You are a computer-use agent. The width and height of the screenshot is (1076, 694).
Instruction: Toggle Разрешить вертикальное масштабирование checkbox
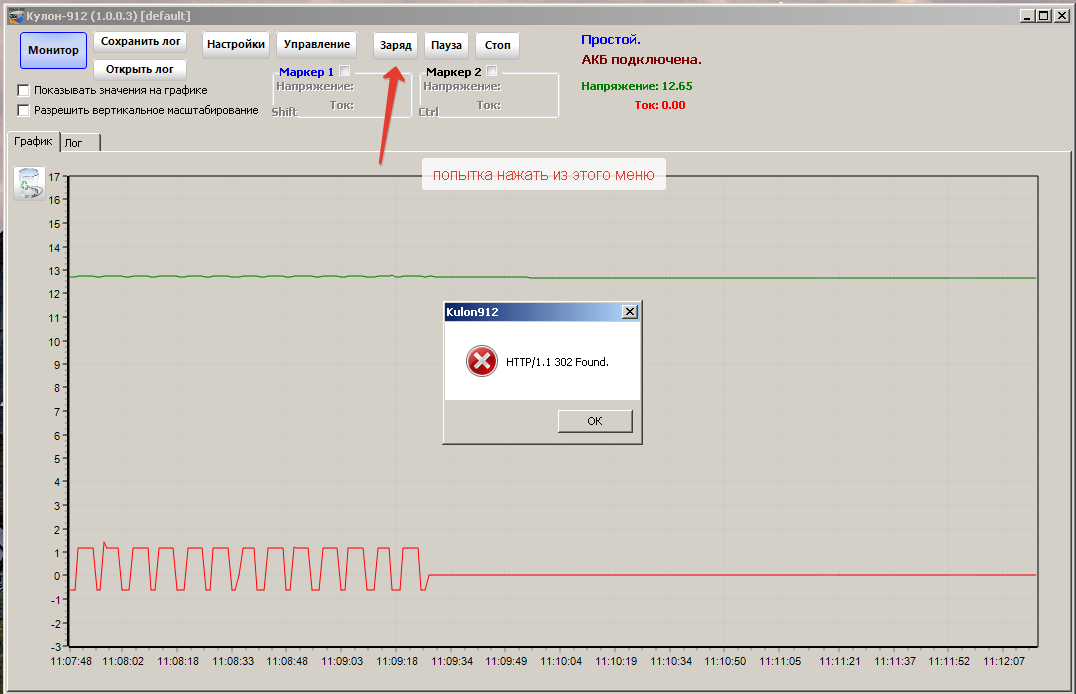[x=24, y=110]
